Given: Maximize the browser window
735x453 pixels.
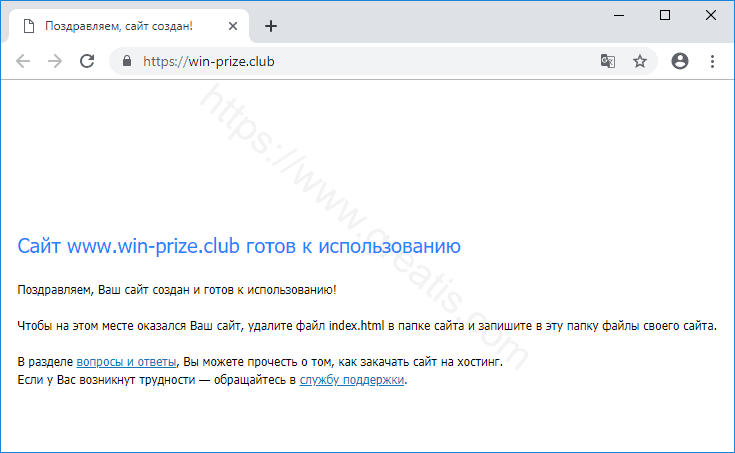Looking at the screenshot, I should point(665,15).
